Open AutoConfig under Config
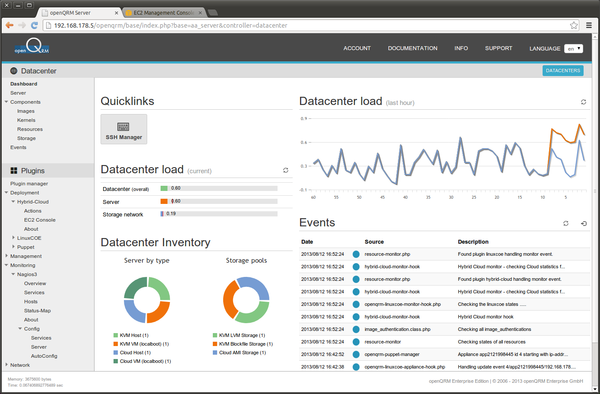Image resolution: width=600 pixels, height=394 pixels. click(x=44, y=356)
